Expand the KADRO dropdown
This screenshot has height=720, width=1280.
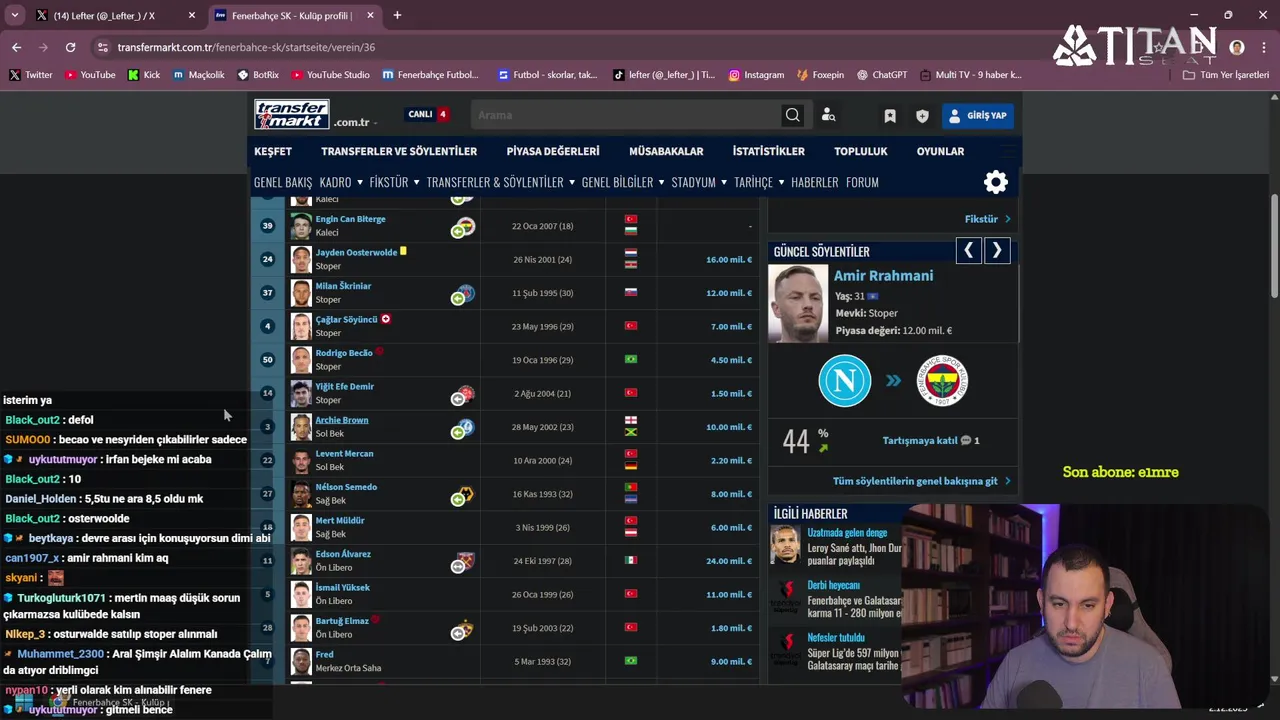[341, 182]
